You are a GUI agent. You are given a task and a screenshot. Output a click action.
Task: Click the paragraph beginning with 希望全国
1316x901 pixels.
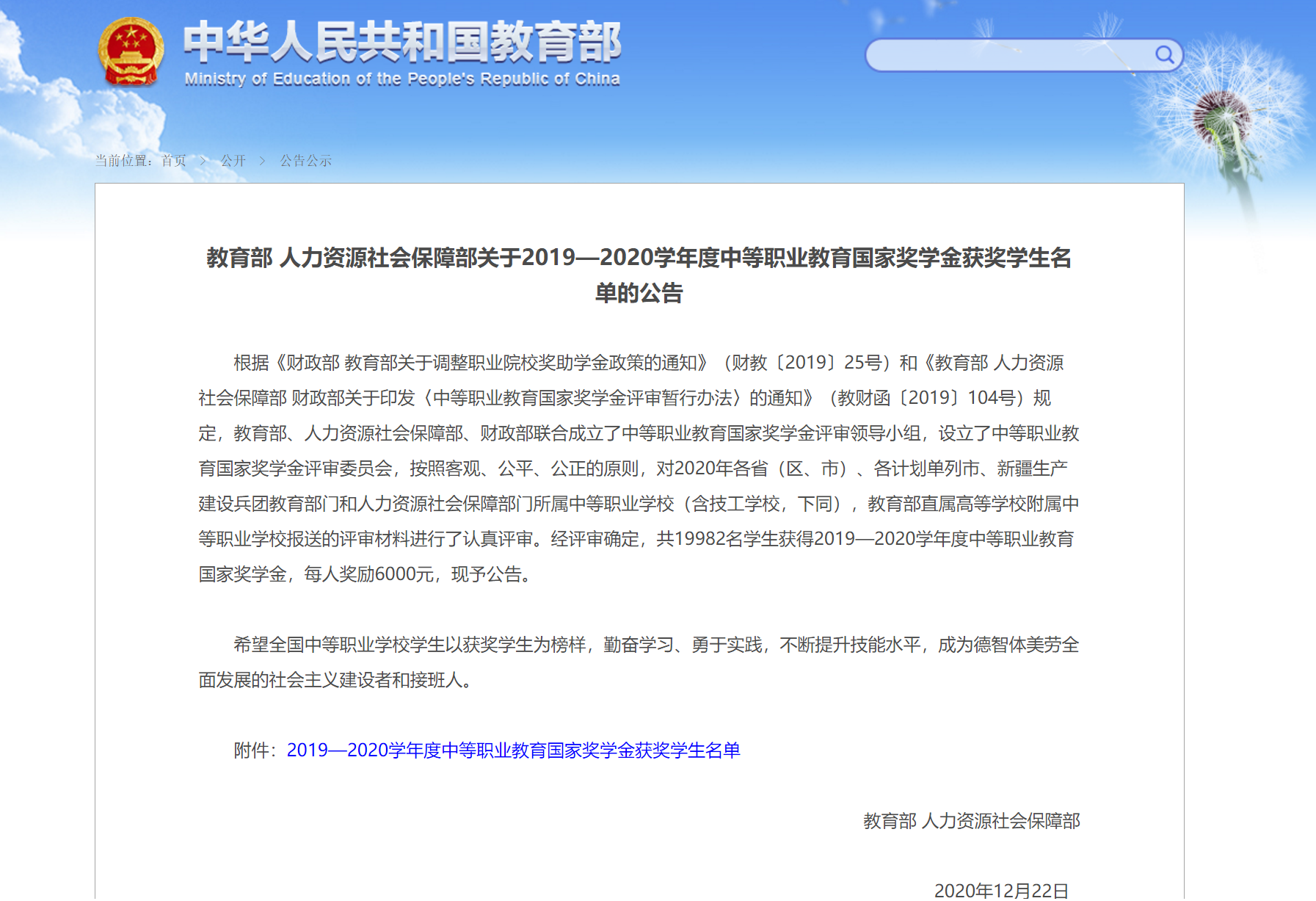pos(639,662)
